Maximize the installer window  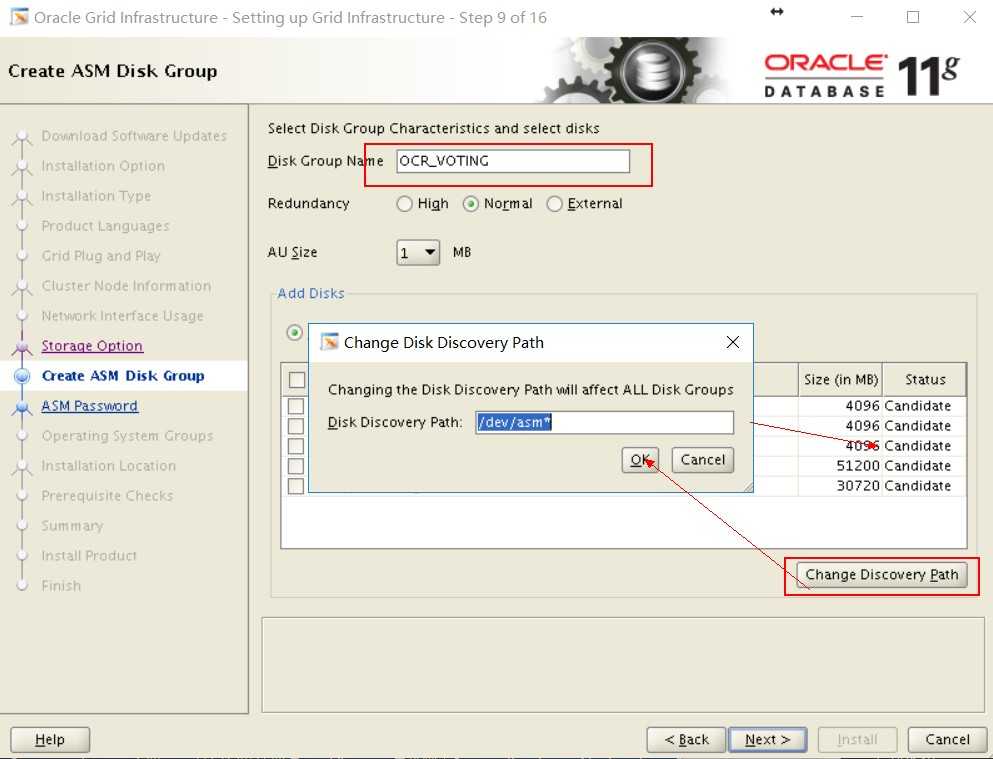[913, 17]
